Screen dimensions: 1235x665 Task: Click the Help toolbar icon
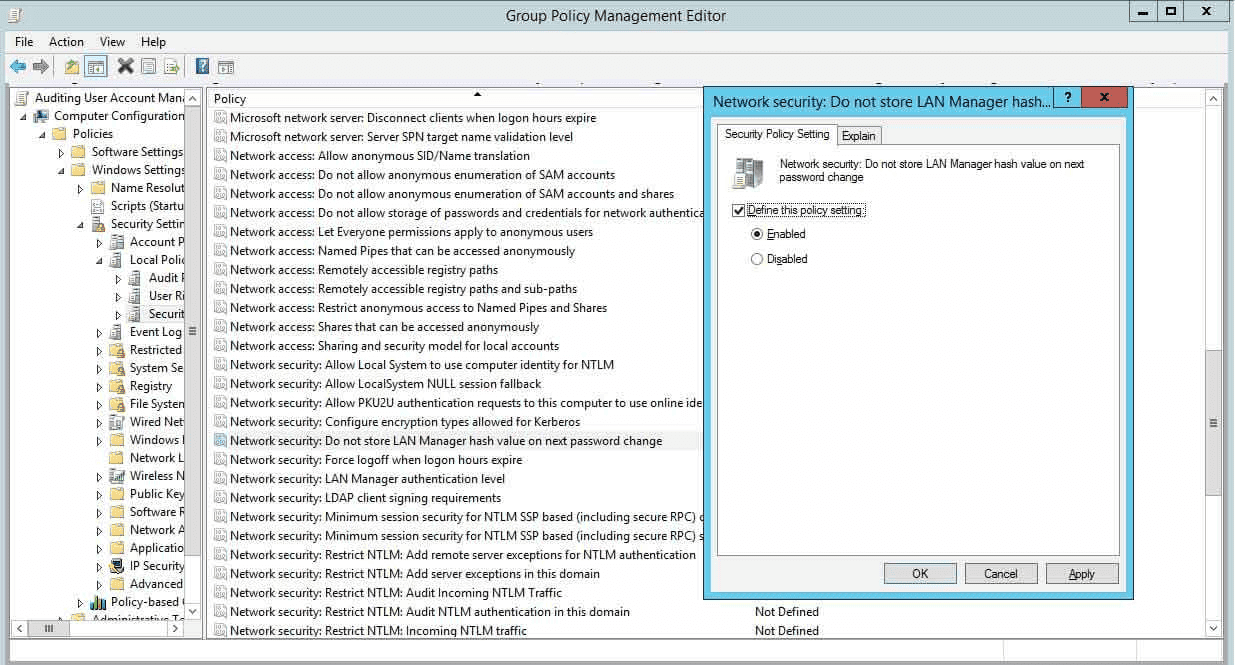coord(201,66)
